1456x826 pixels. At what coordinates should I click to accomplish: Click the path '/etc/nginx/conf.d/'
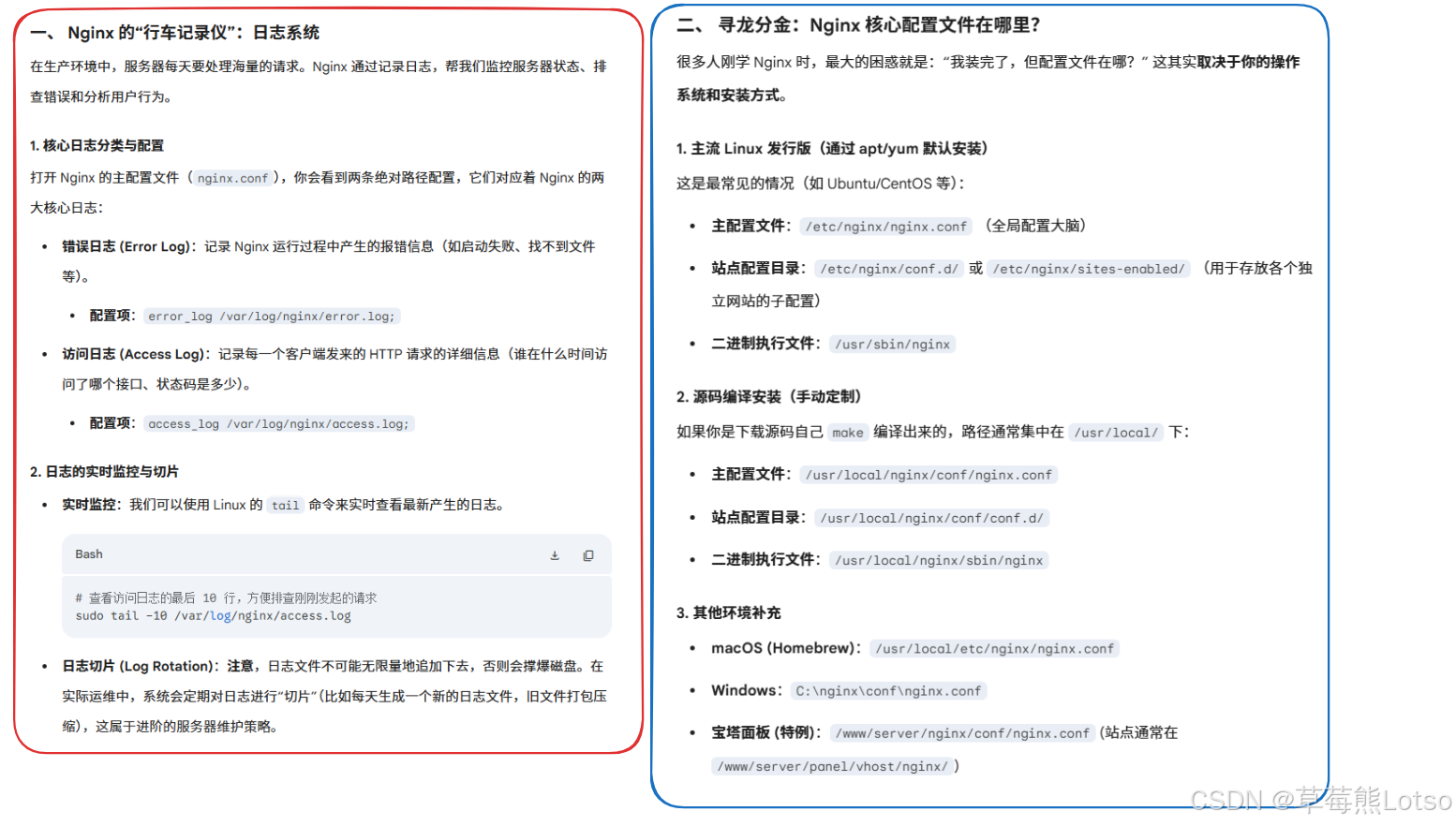pyautogui.click(x=889, y=269)
